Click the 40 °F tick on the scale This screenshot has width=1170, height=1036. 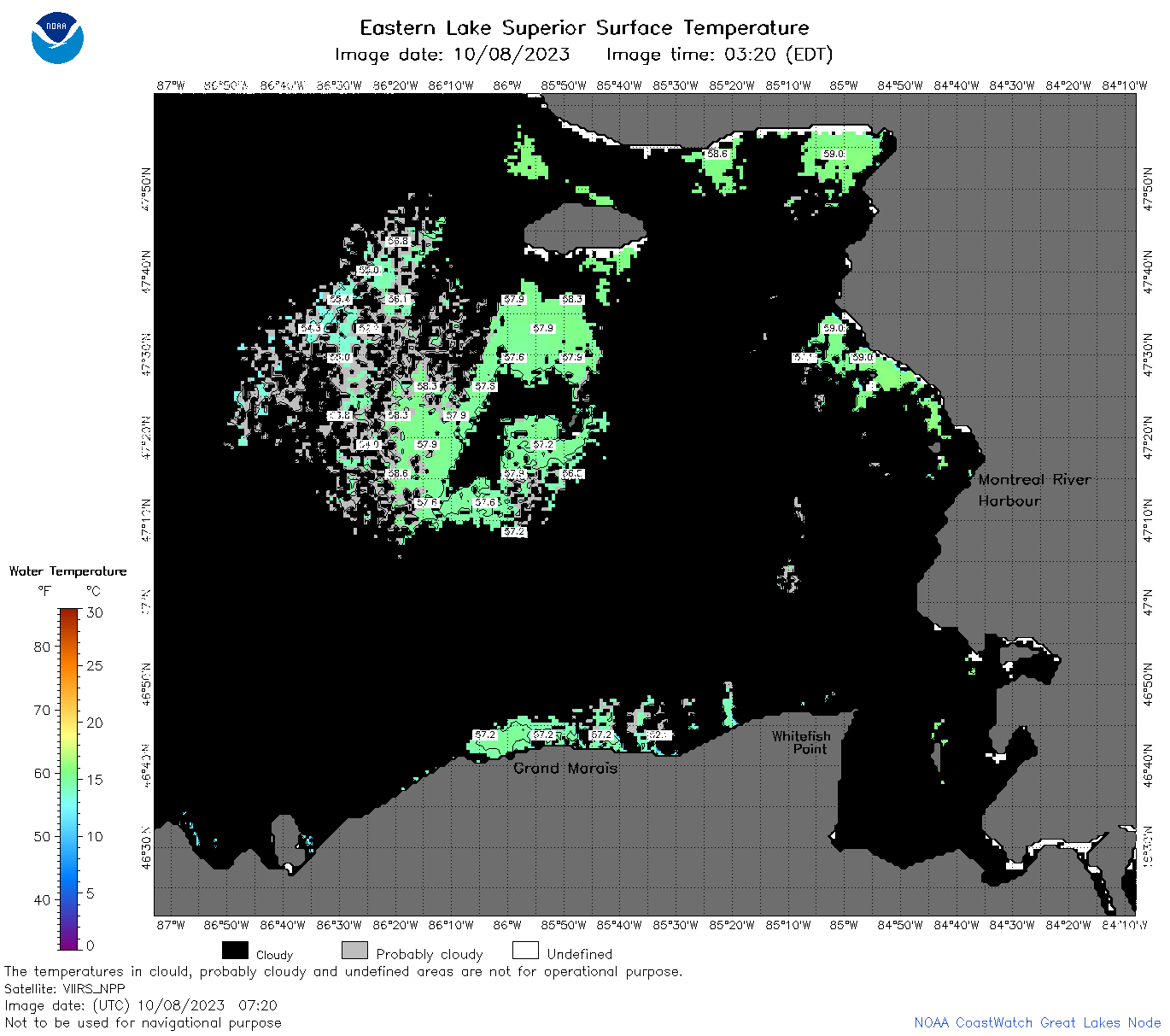42,899
